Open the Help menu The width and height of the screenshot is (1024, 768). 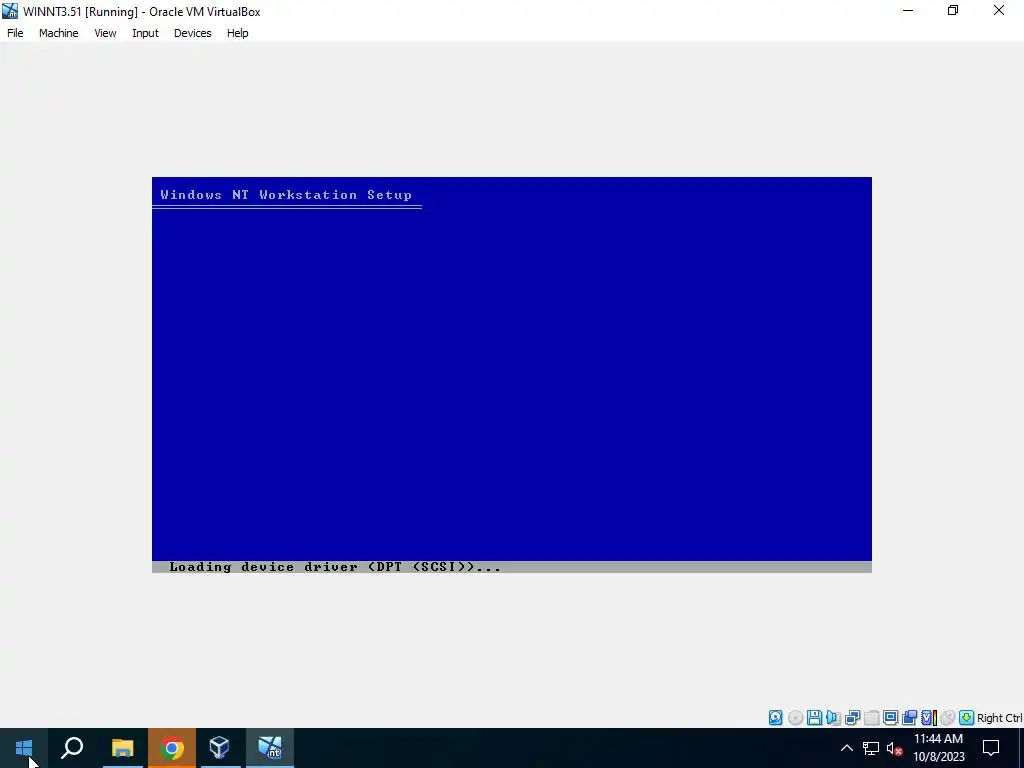238,33
